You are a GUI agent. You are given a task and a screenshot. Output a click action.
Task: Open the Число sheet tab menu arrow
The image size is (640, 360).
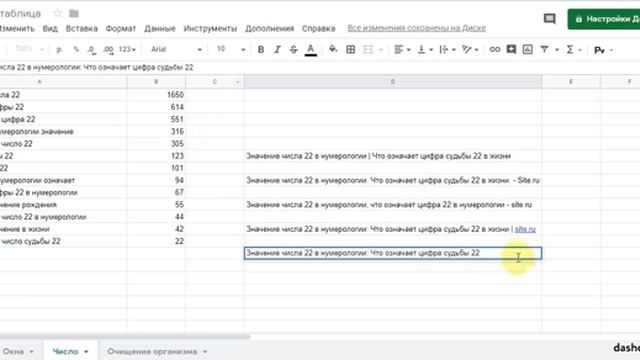point(86,351)
